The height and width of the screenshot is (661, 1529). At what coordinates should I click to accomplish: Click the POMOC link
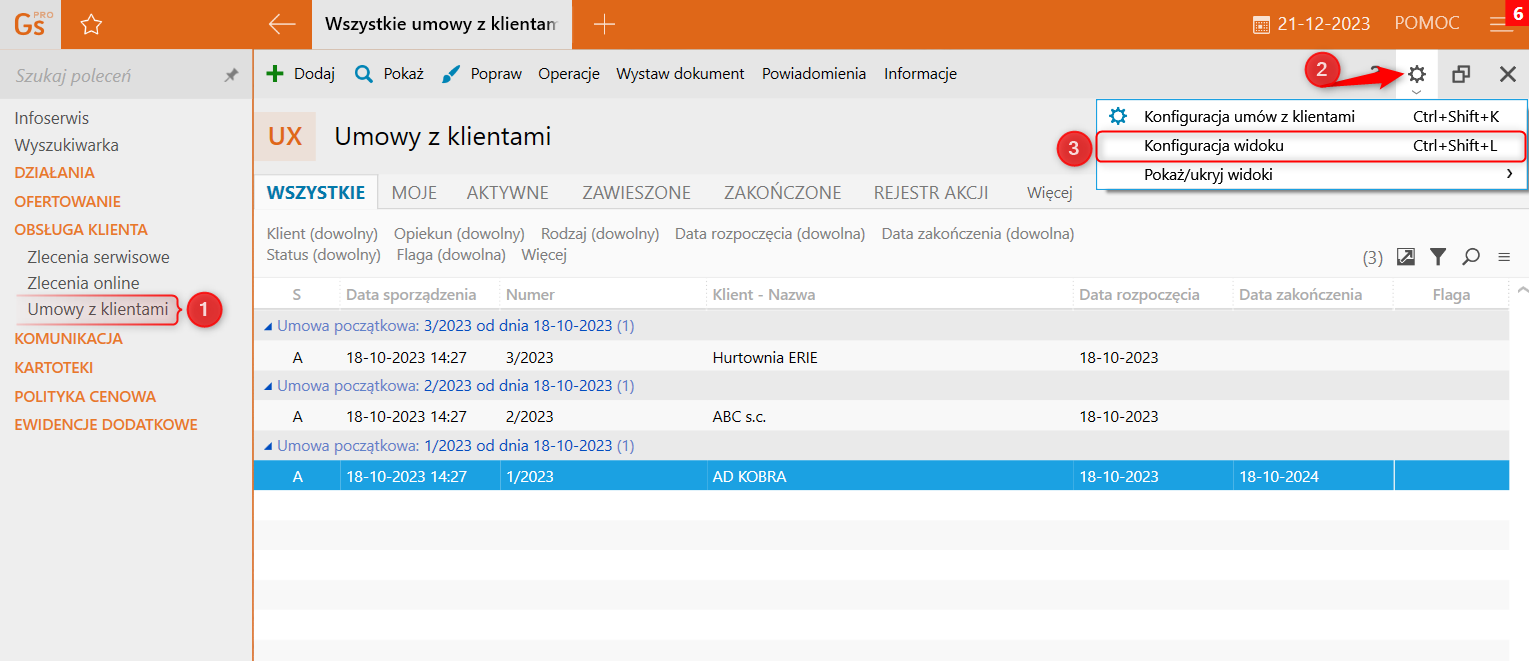1427,24
